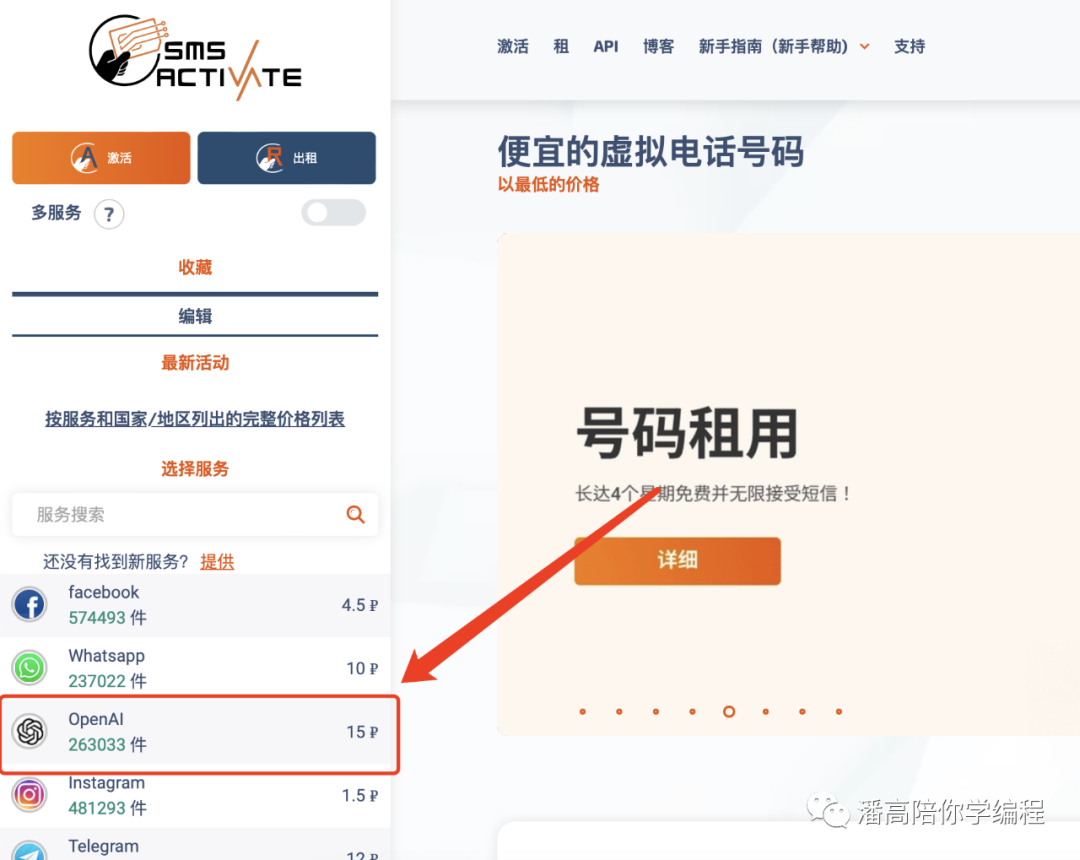The image size is (1080, 860).
Task: Click the 481293 件 stock count
Action: [107, 808]
